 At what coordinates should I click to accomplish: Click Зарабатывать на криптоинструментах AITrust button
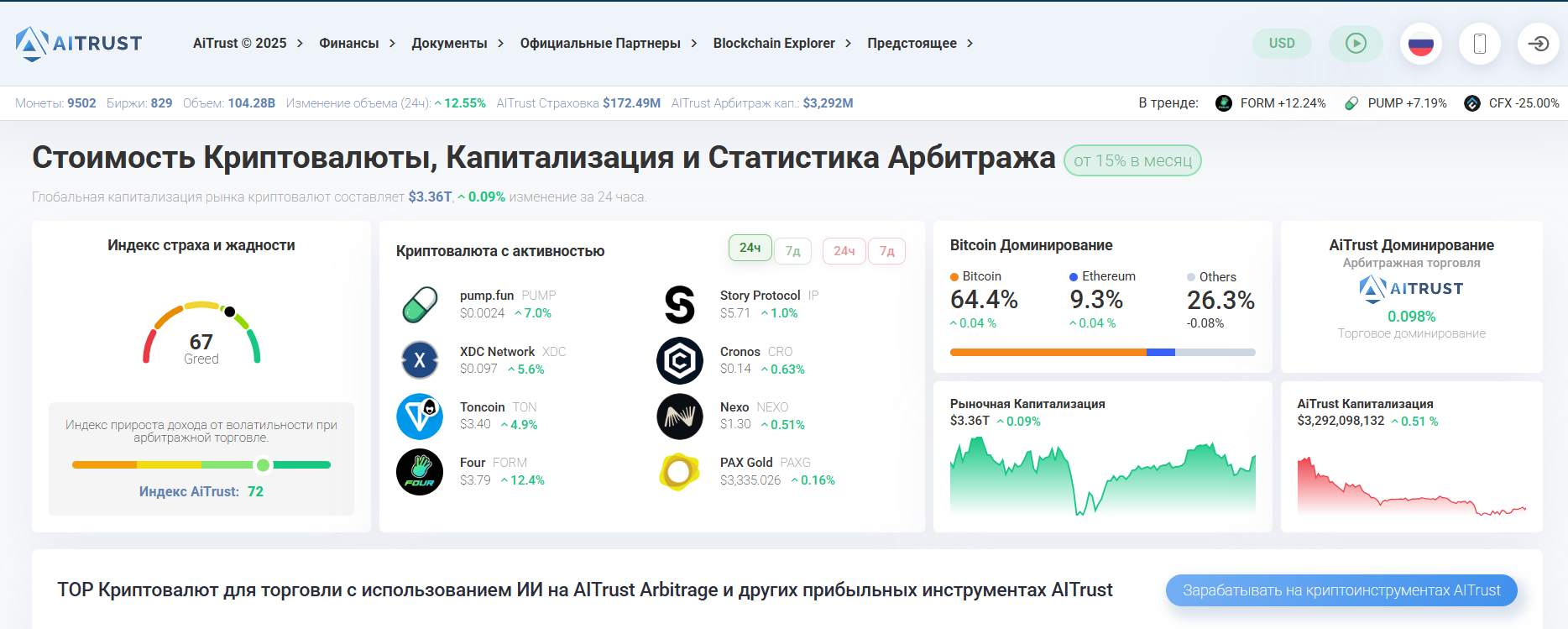point(1341,590)
